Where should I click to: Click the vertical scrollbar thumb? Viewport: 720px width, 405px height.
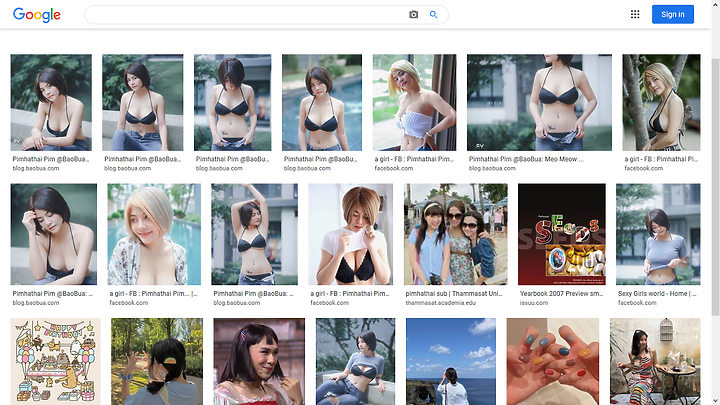[x=715, y=186]
